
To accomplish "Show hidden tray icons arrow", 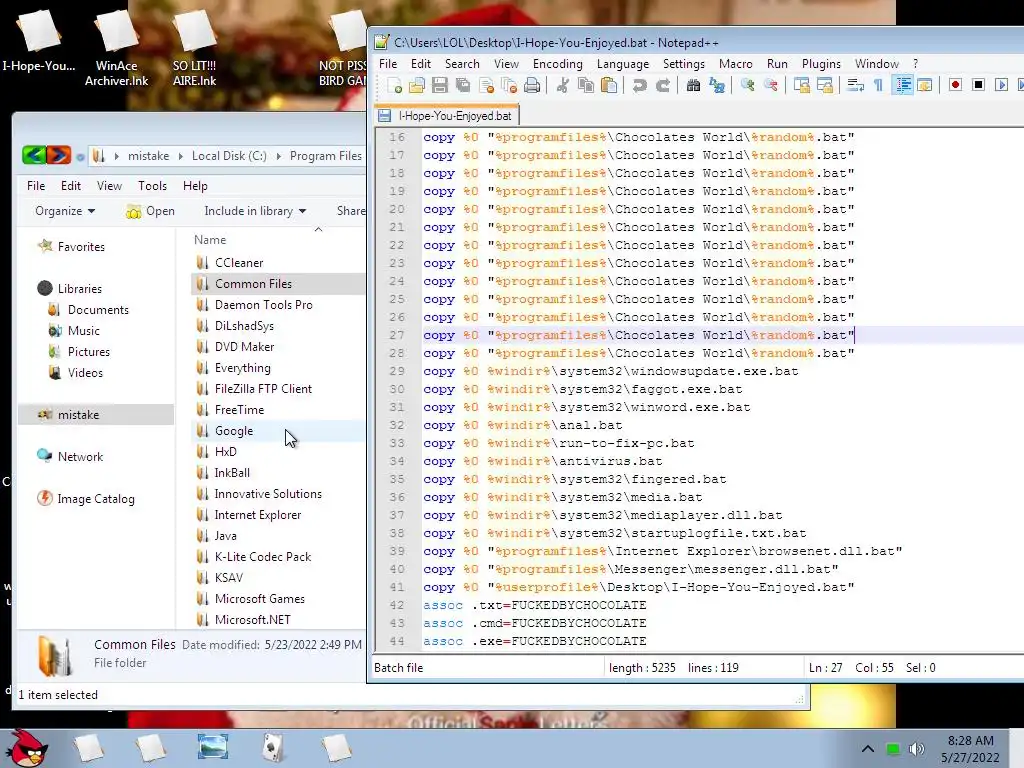I will click(x=867, y=749).
